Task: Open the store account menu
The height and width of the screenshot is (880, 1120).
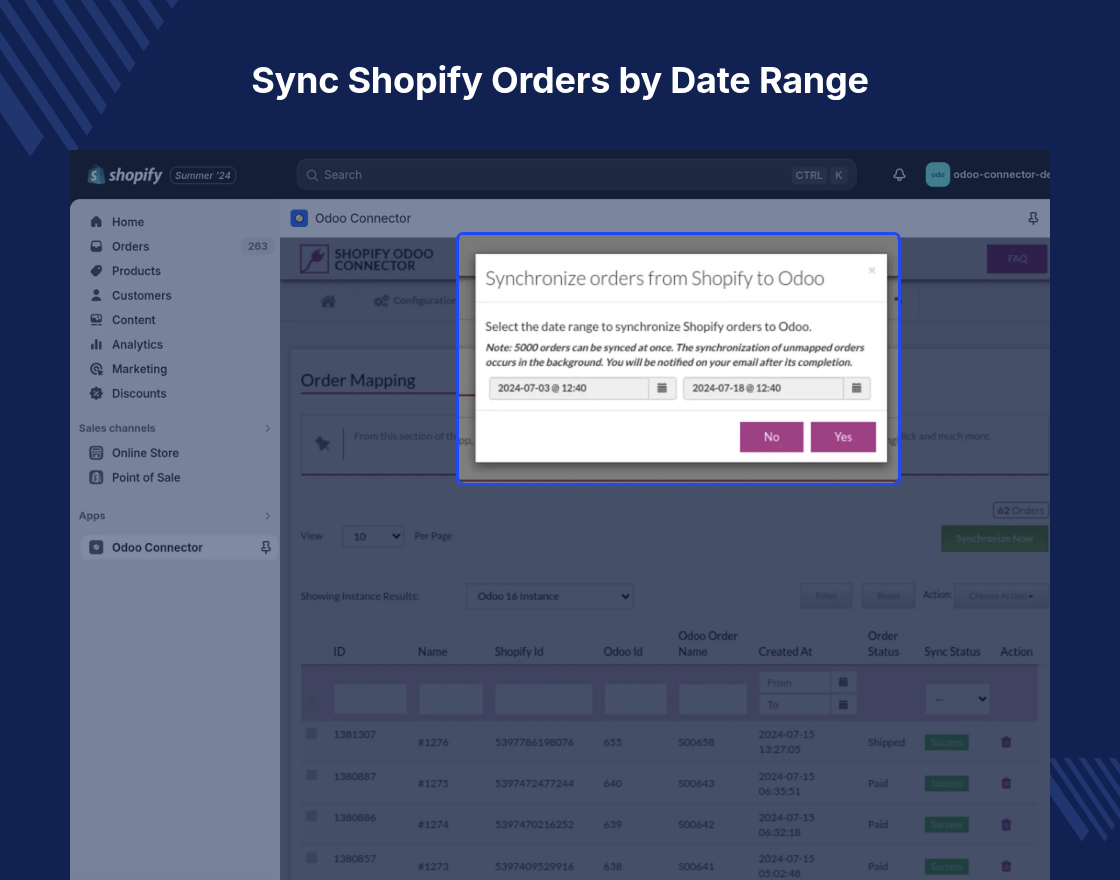Action: click(x=987, y=174)
